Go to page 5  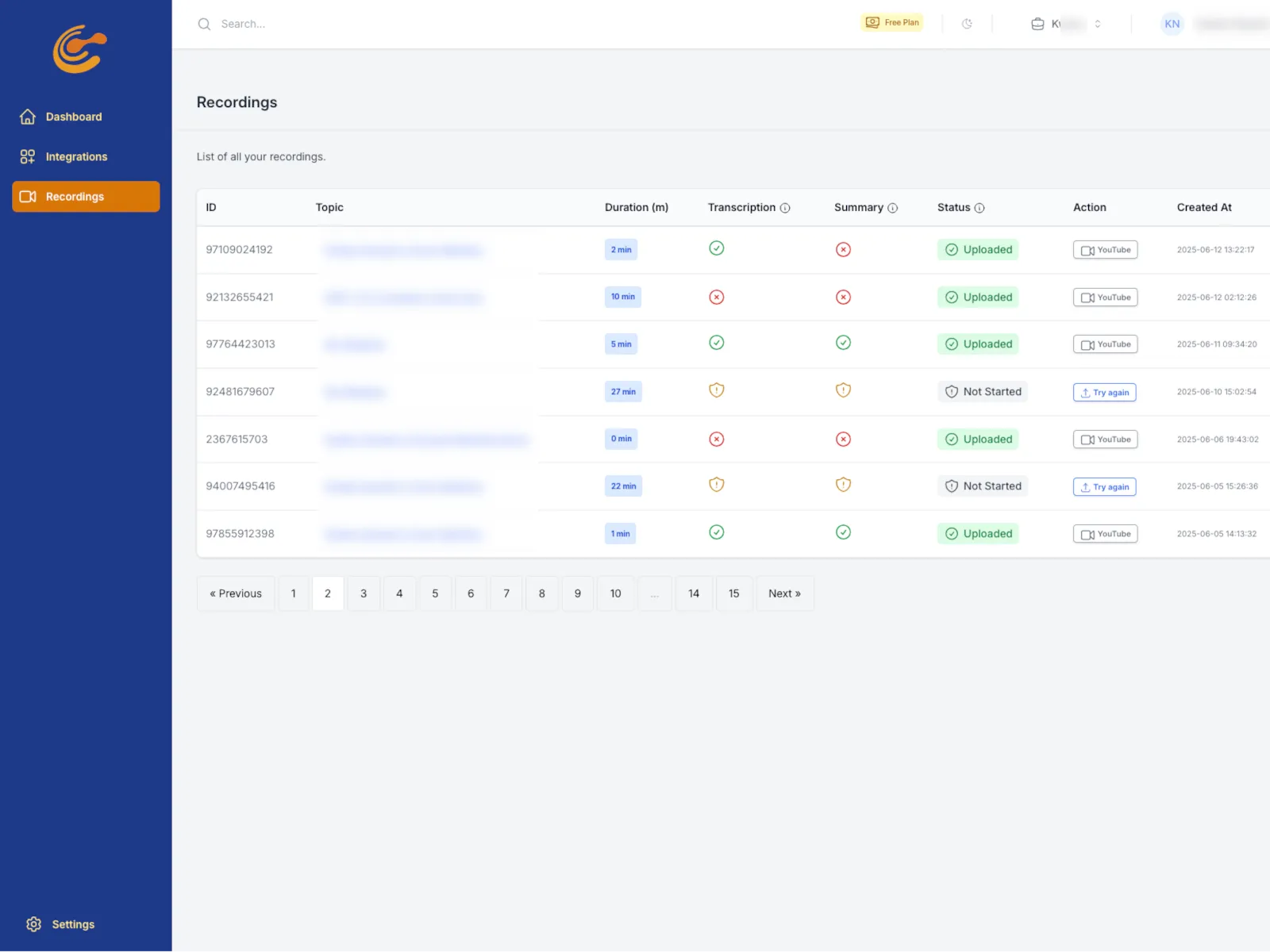435,593
